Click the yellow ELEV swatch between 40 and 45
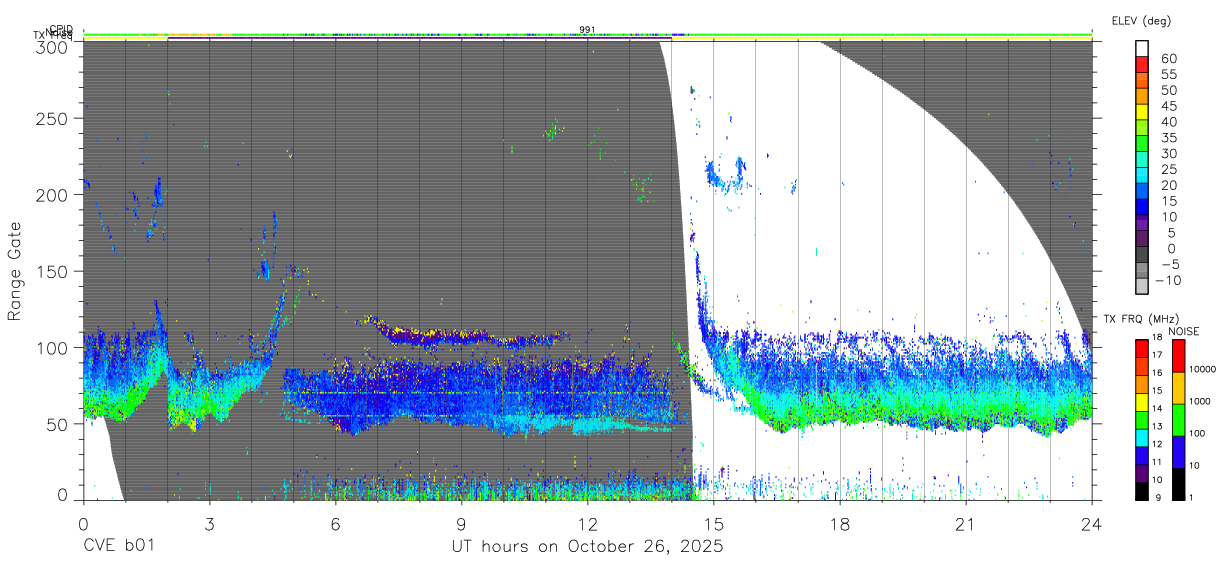Image resolution: width=1228 pixels, height=567 pixels. click(x=1142, y=113)
